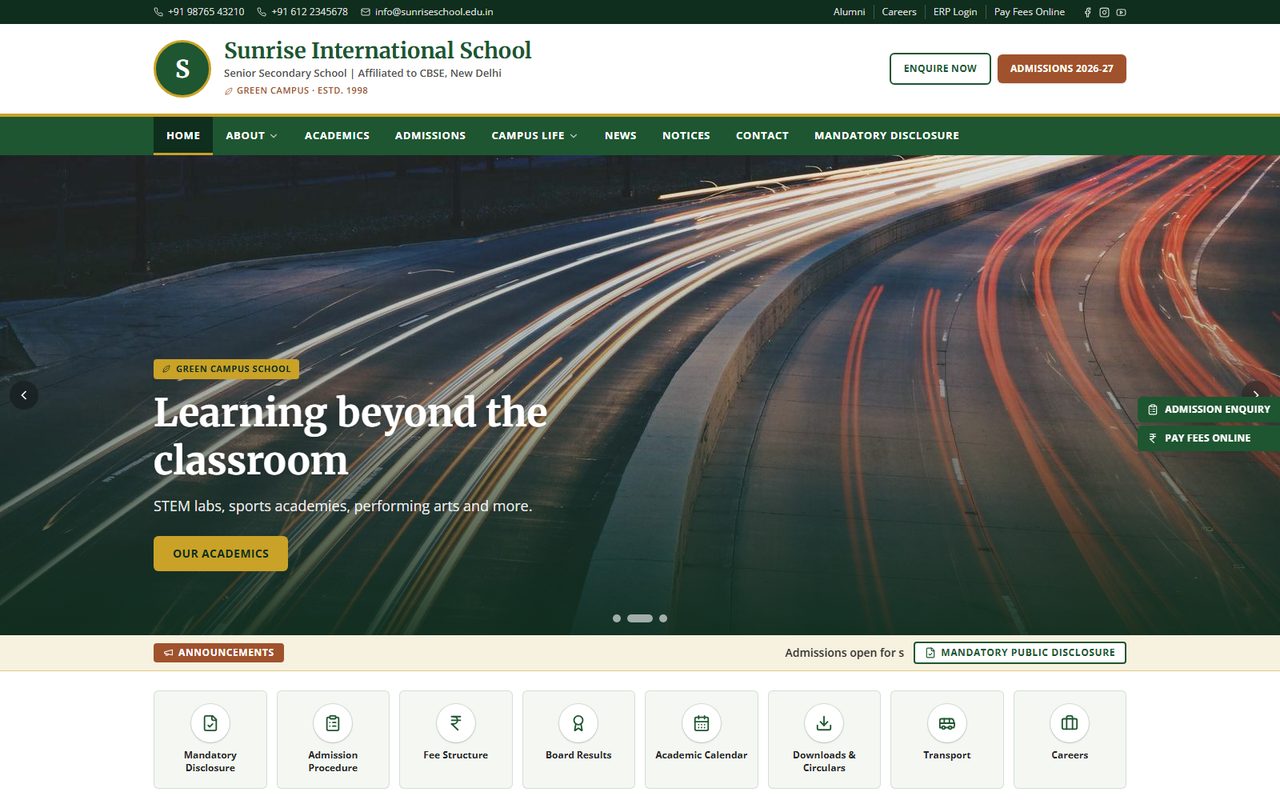Open Mandatory Disclosure in the navigation bar
The height and width of the screenshot is (800, 1280).
(x=886, y=136)
